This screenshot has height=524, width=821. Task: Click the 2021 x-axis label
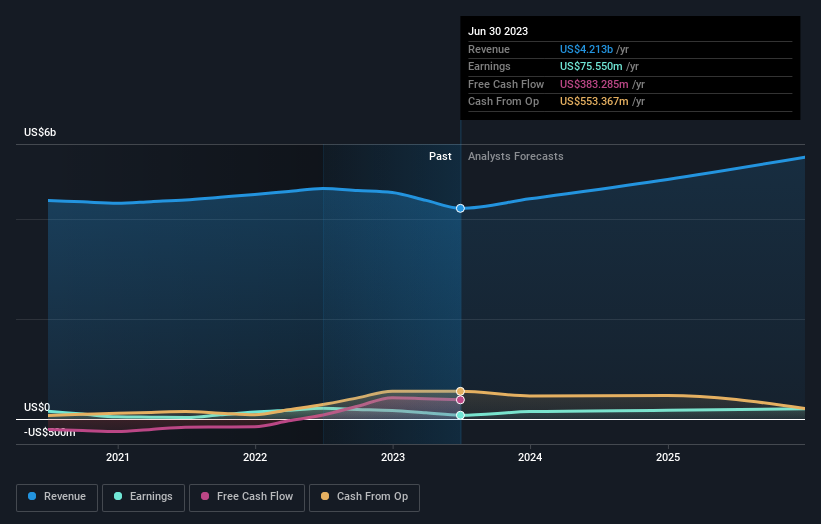coord(118,458)
